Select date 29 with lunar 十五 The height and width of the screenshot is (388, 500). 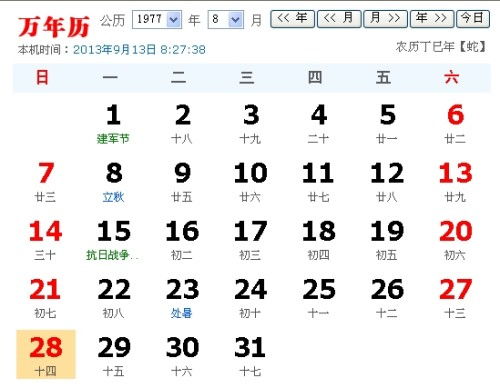113,356
